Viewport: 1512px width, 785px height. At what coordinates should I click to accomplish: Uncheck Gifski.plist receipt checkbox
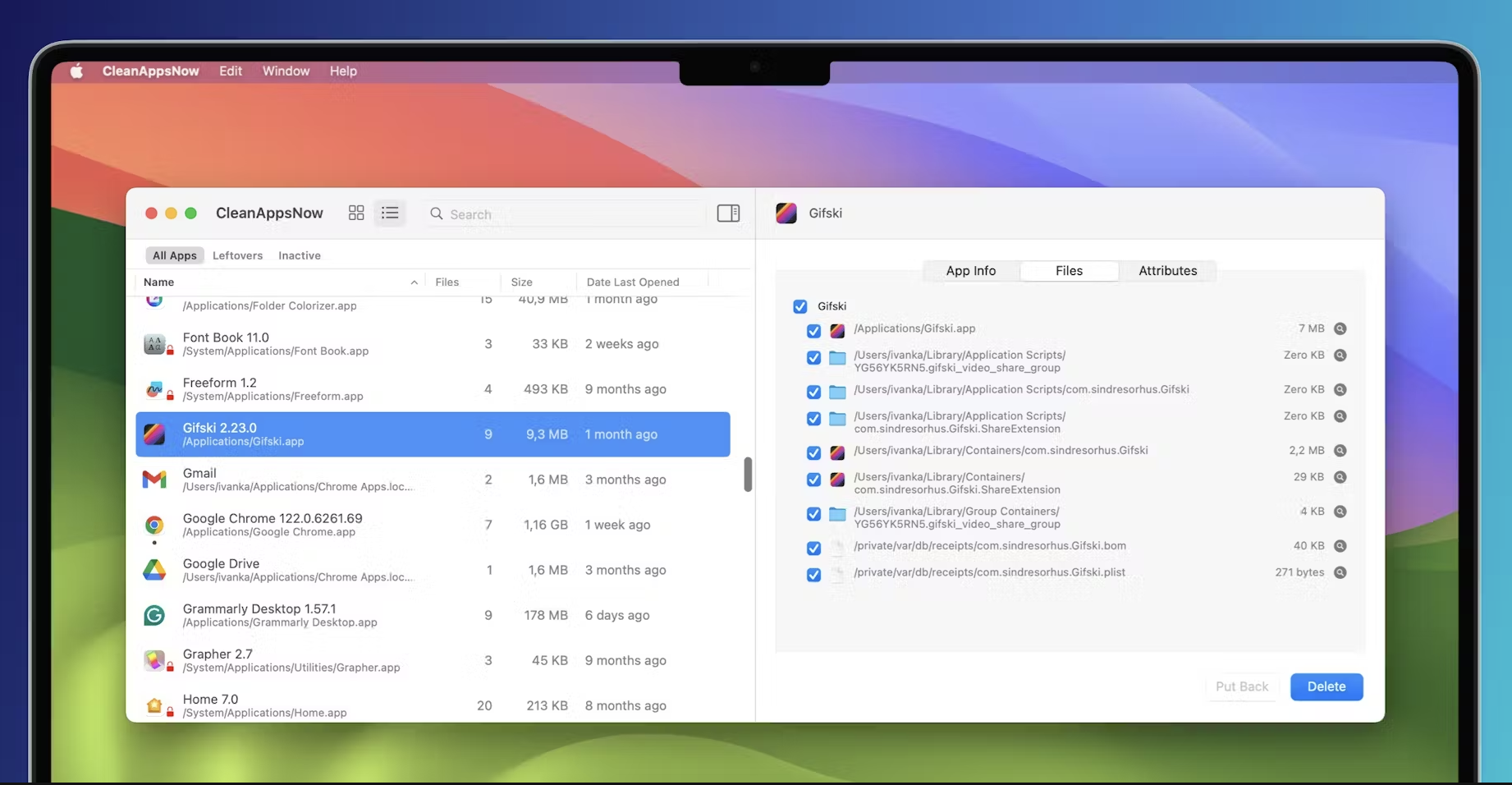click(813, 575)
